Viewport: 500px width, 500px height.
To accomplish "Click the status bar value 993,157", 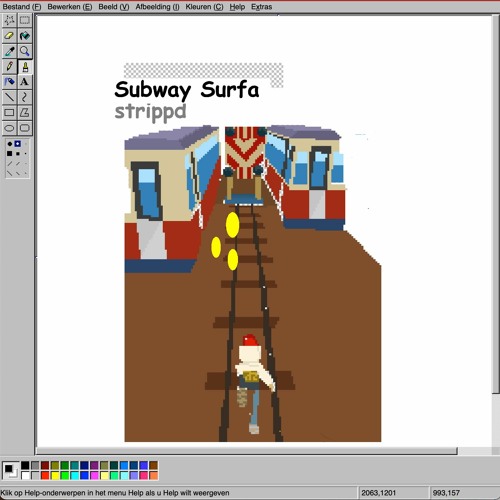I will [446, 493].
